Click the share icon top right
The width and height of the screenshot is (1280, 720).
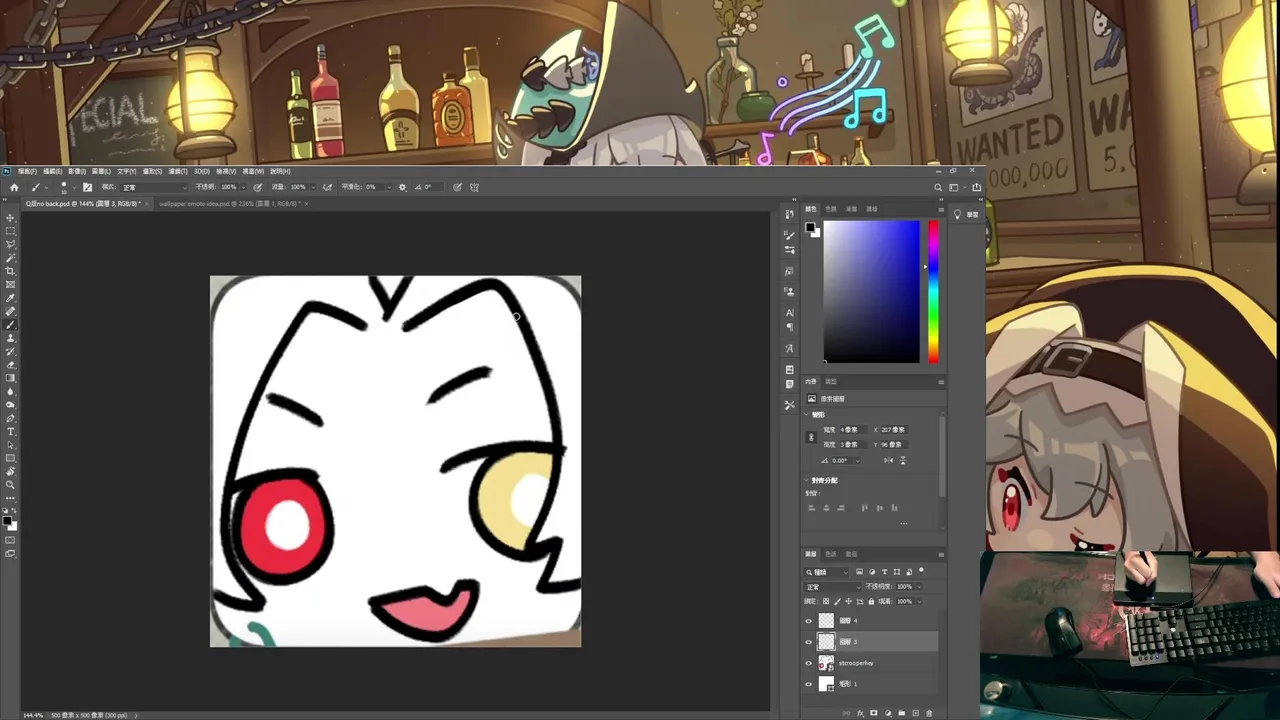pos(977,187)
